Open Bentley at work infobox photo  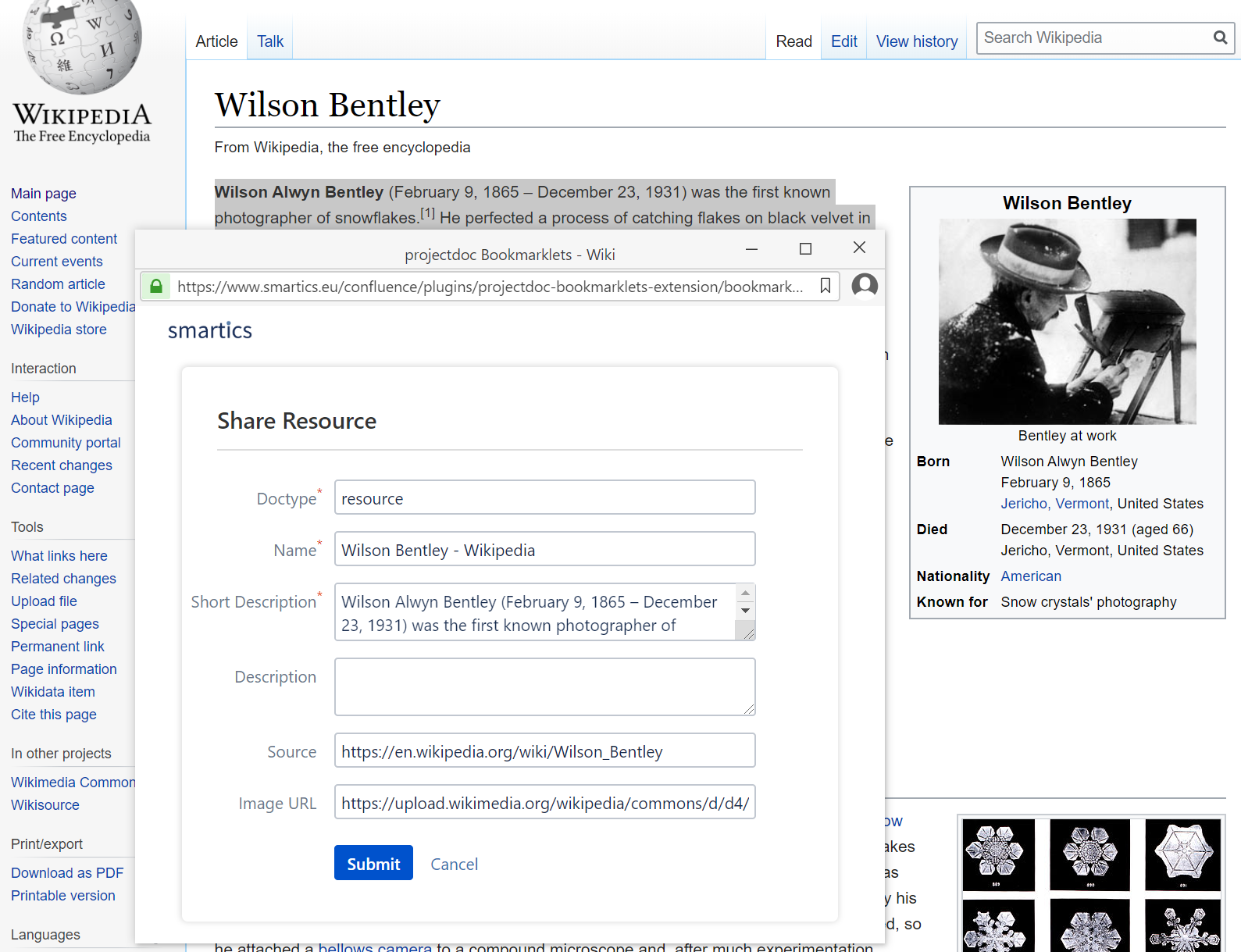[1067, 322]
